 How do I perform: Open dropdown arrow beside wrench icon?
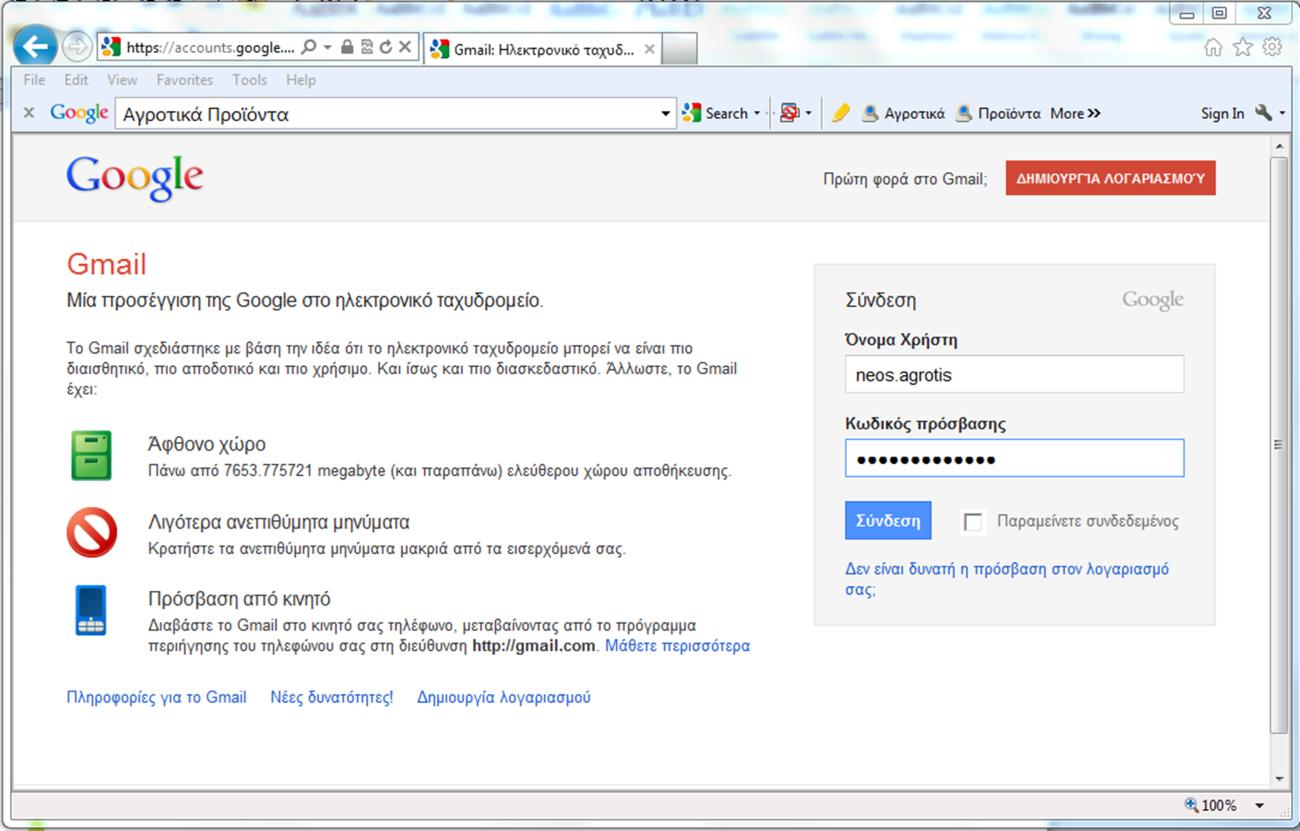(x=1282, y=114)
